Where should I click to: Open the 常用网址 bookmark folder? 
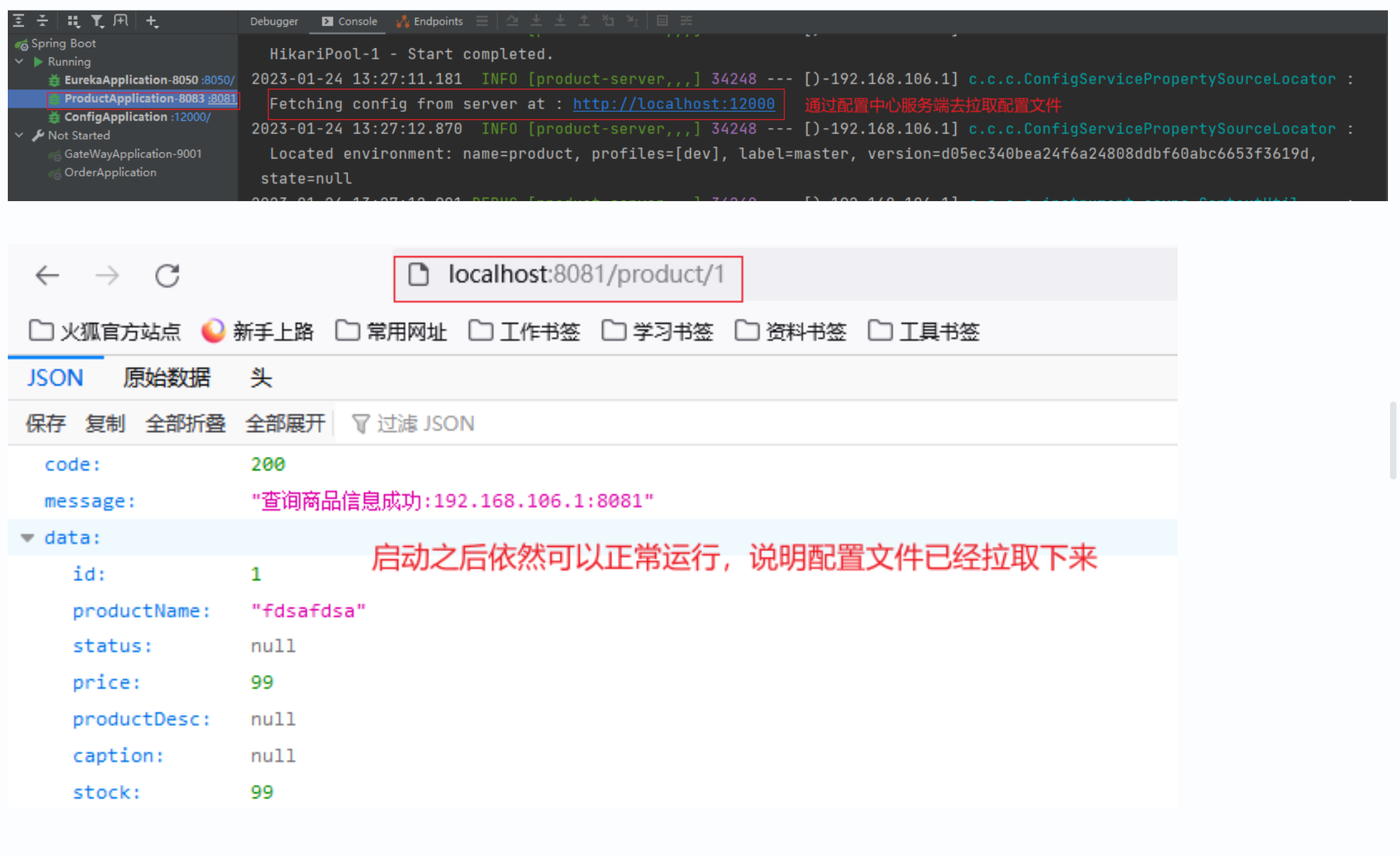click(x=391, y=331)
